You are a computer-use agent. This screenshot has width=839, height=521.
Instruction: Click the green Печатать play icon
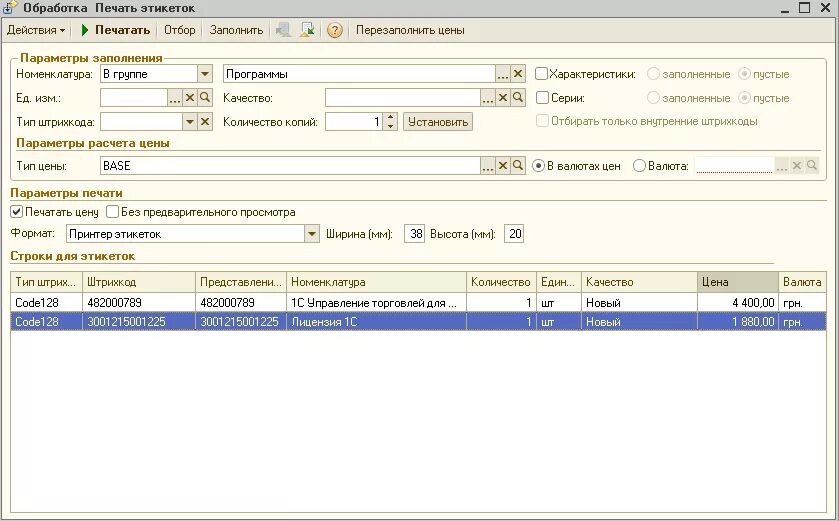(85, 30)
